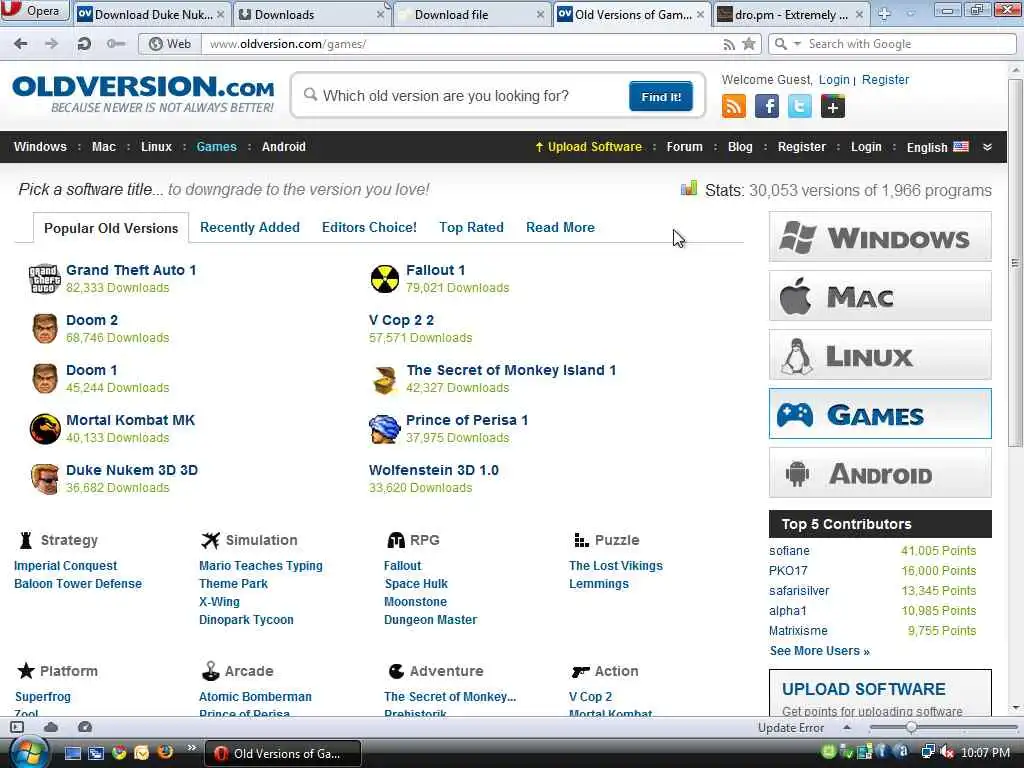This screenshot has width=1024, height=768.
Task: Bookmark page with the star icon
Action: tap(749, 44)
